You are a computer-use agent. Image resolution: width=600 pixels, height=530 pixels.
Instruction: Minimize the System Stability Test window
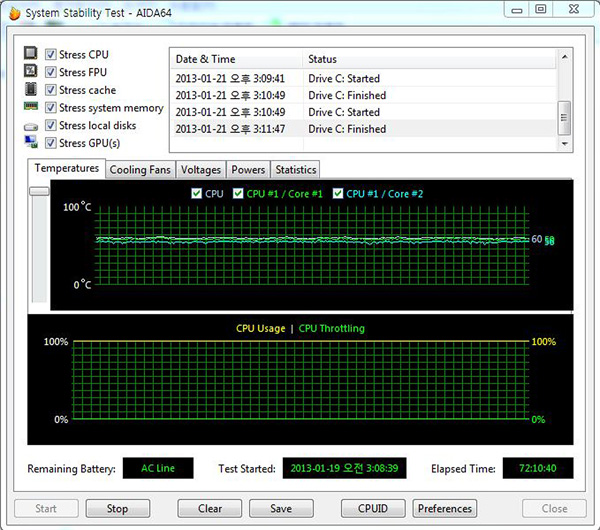[x=517, y=10]
